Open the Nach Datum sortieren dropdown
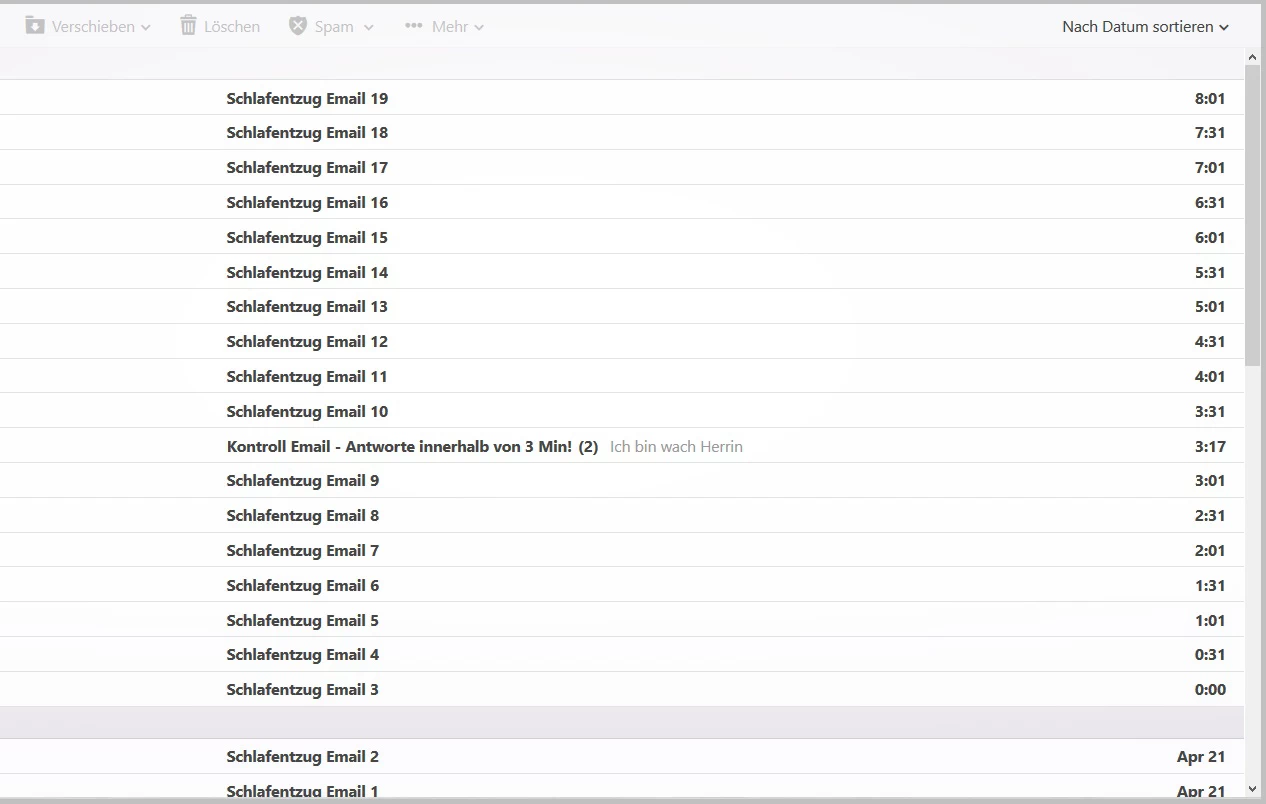Image resolution: width=1266 pixels, height=804 pixels. pos(1144,27)
